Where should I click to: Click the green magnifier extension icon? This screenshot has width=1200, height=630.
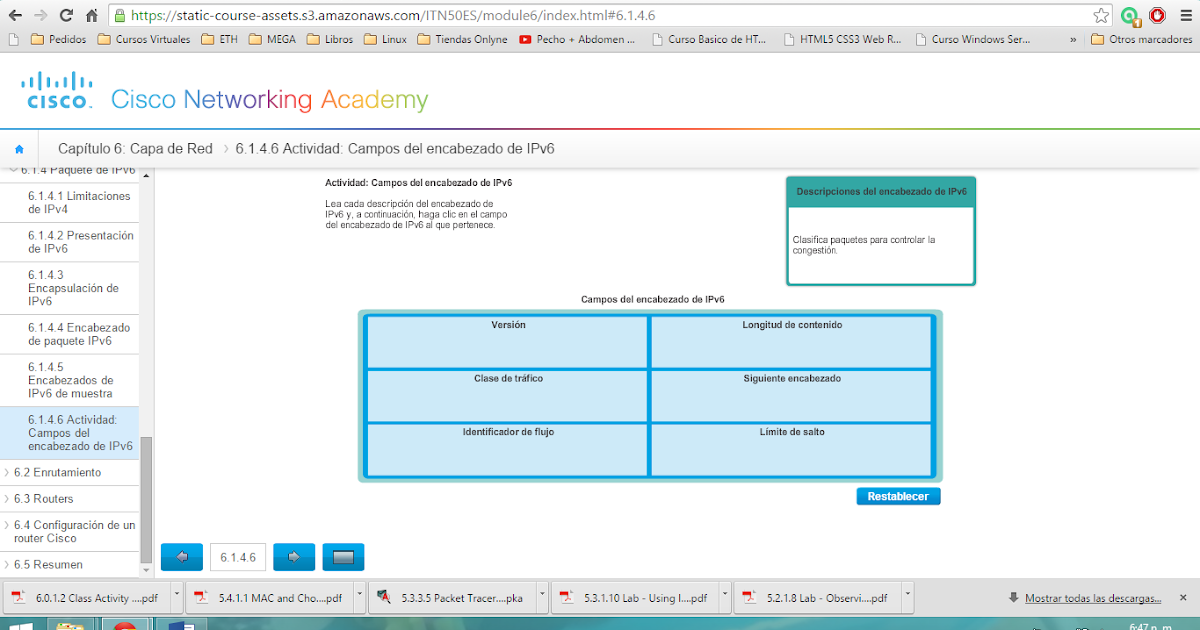coord(1131,15)
